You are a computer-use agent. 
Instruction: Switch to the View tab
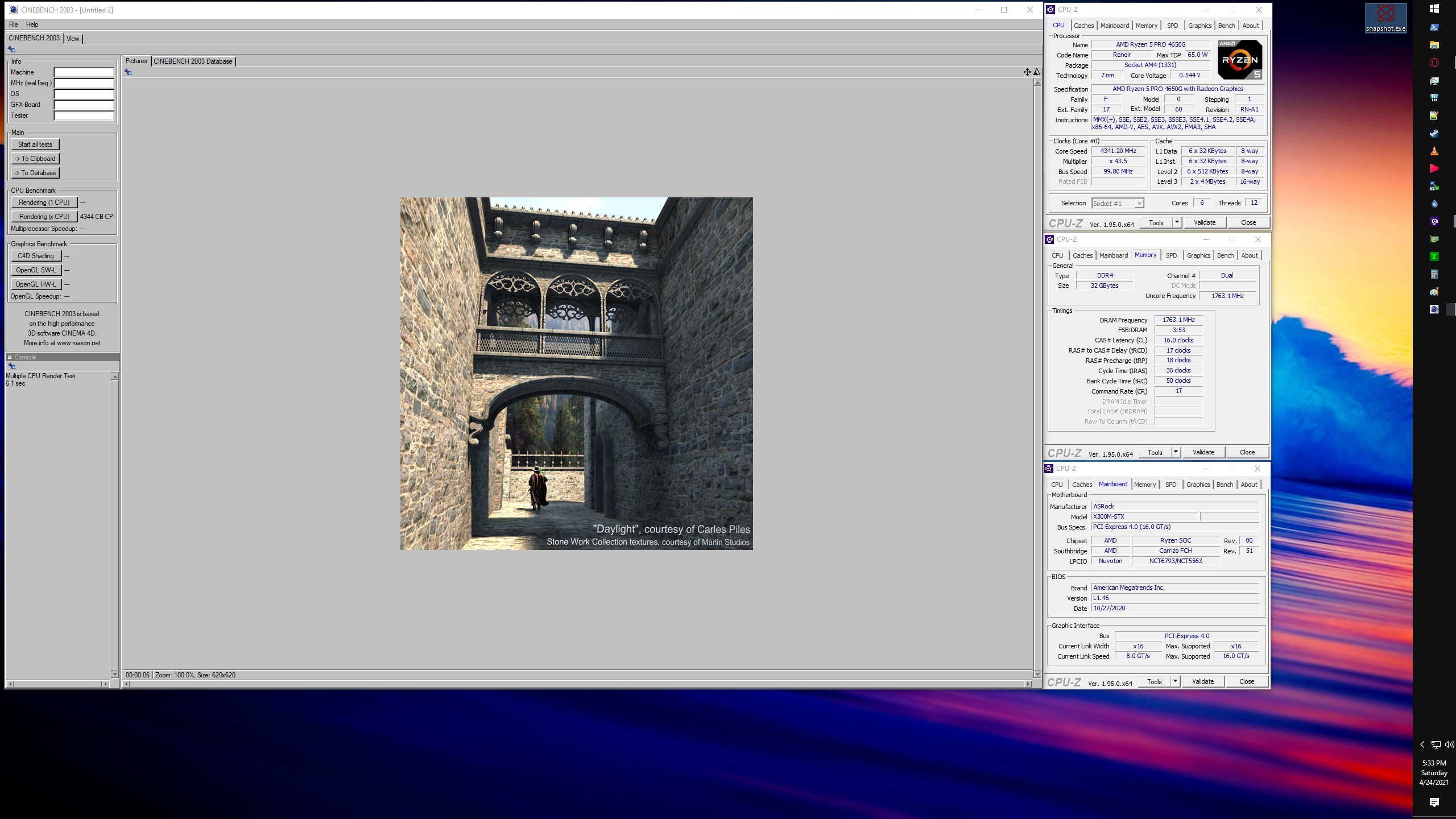pyautogui.click(x=73, y=39)
